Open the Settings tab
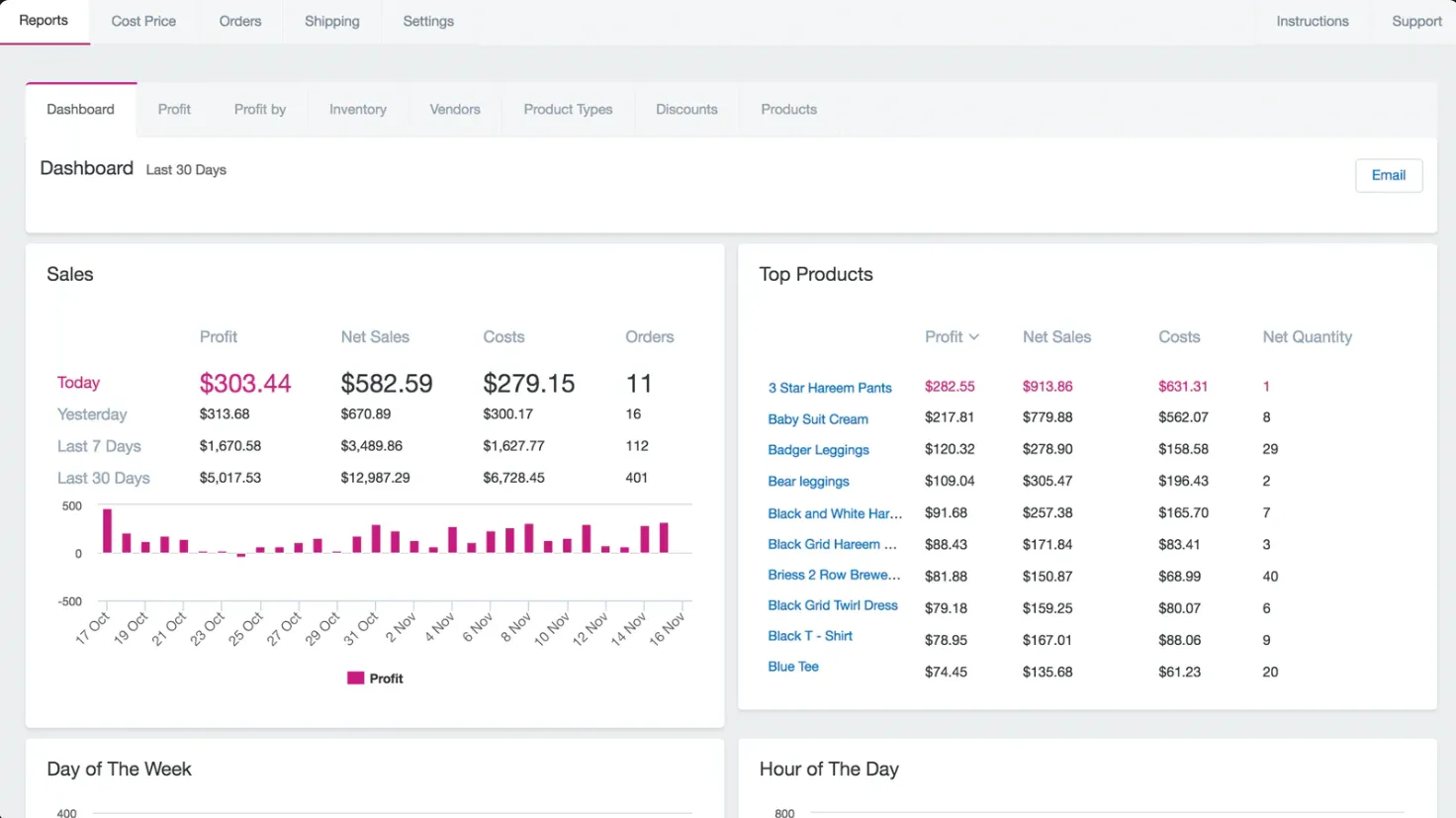Image resolution: width=1456 pixels, height=818 pixels. click(x=428, y=21)
